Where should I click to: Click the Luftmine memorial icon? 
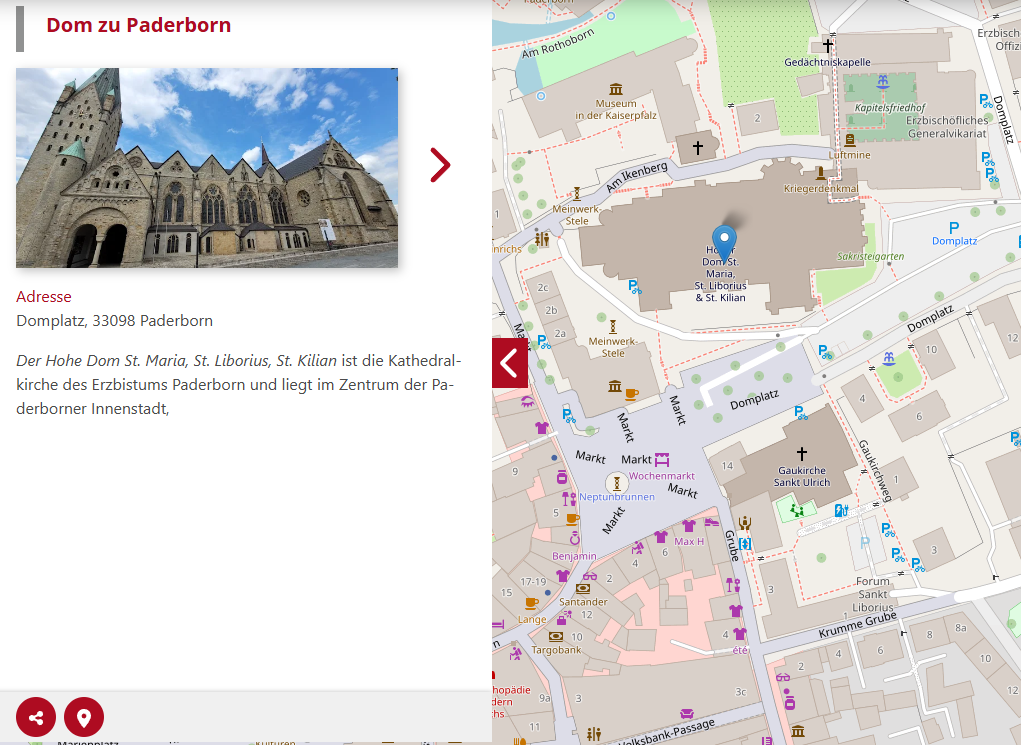point(850,139)
